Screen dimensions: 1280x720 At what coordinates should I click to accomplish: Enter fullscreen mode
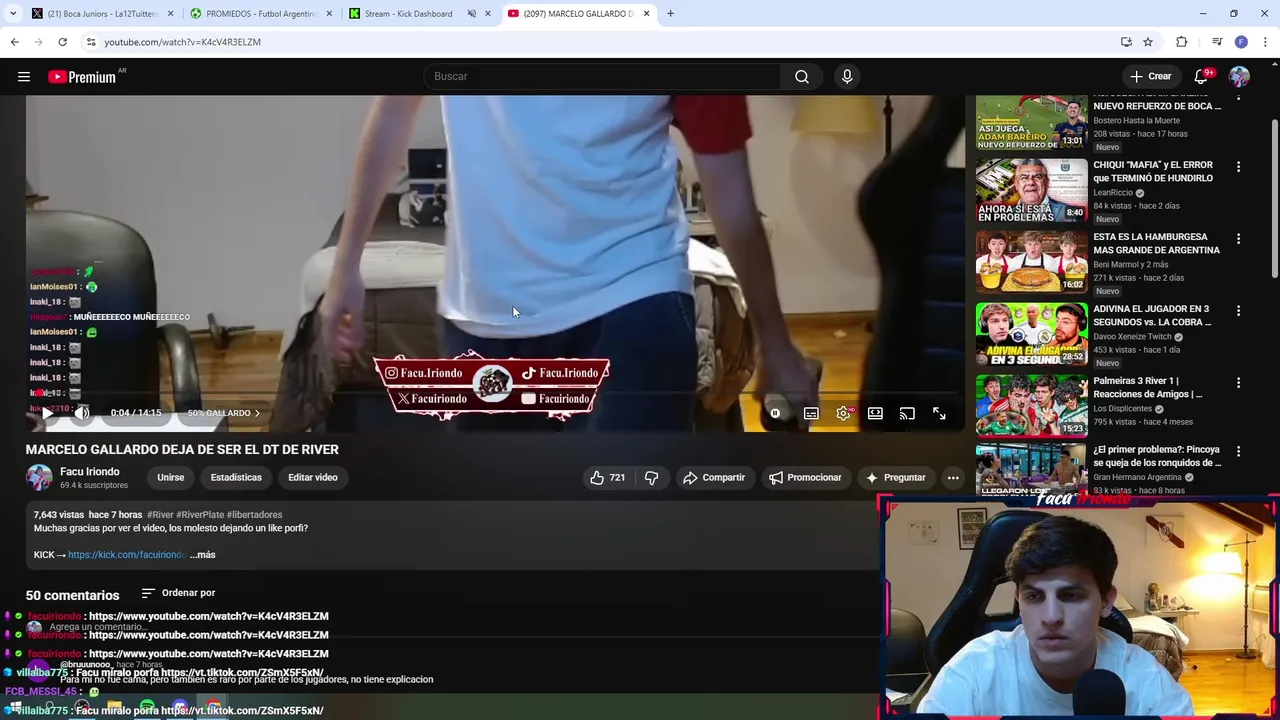(x=939, y=413)
